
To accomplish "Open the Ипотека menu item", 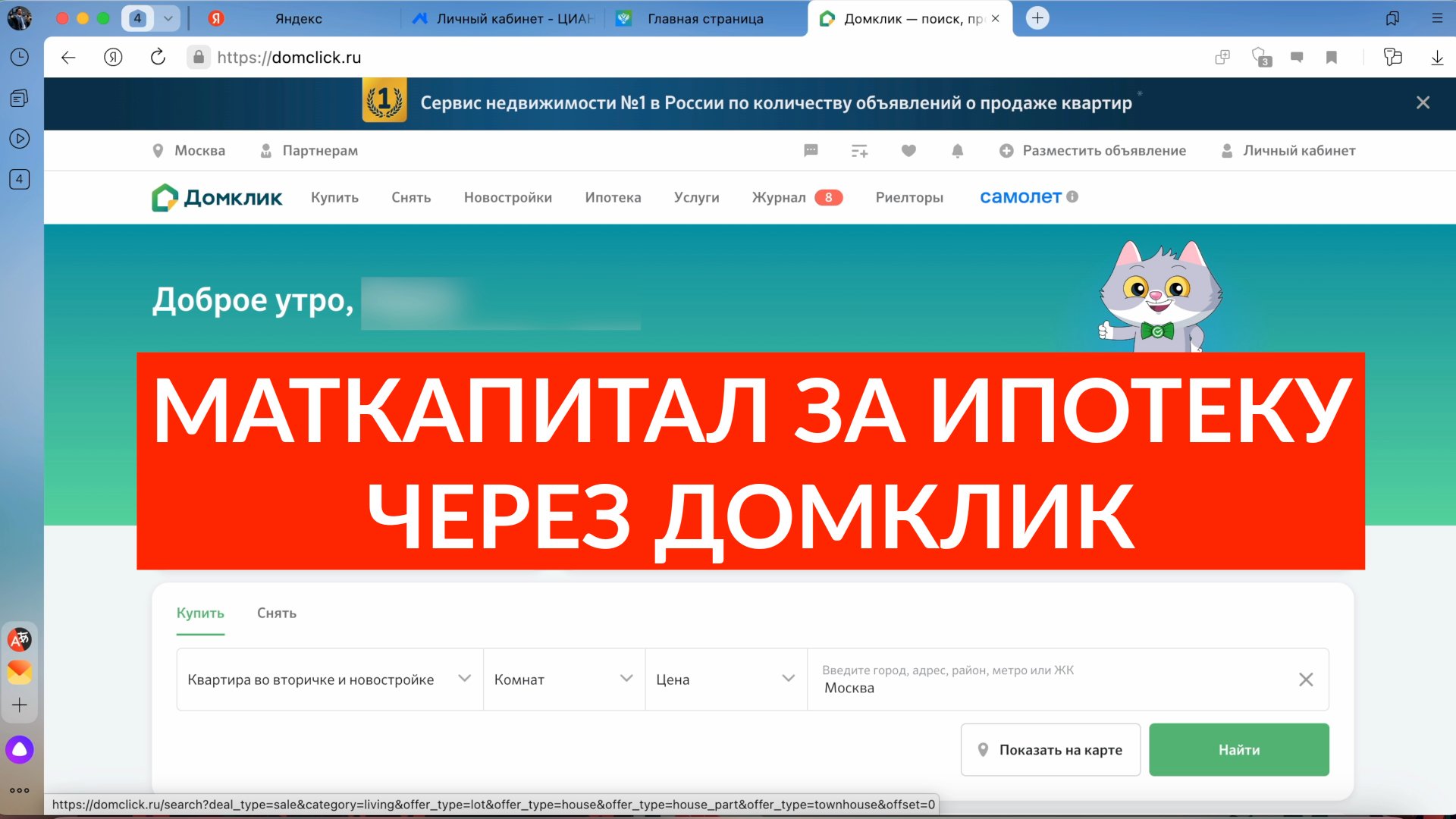I will [x=613, y=197].
